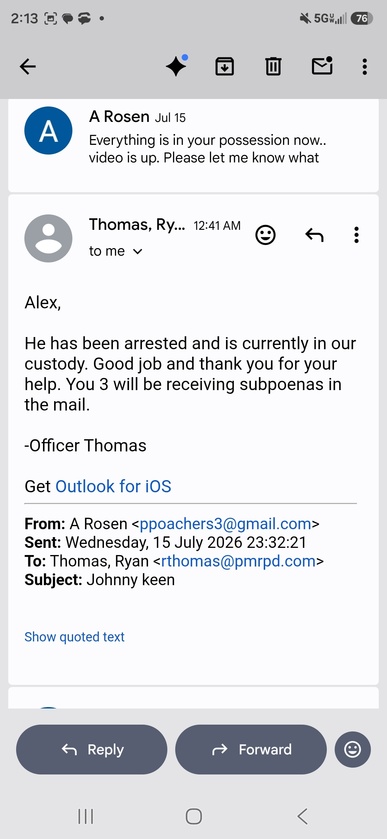Expand recipient details next to "to me"
Image resolution: width=387 pixels, height=839 pixels.
pyautogui.click(x=138, y=251)
